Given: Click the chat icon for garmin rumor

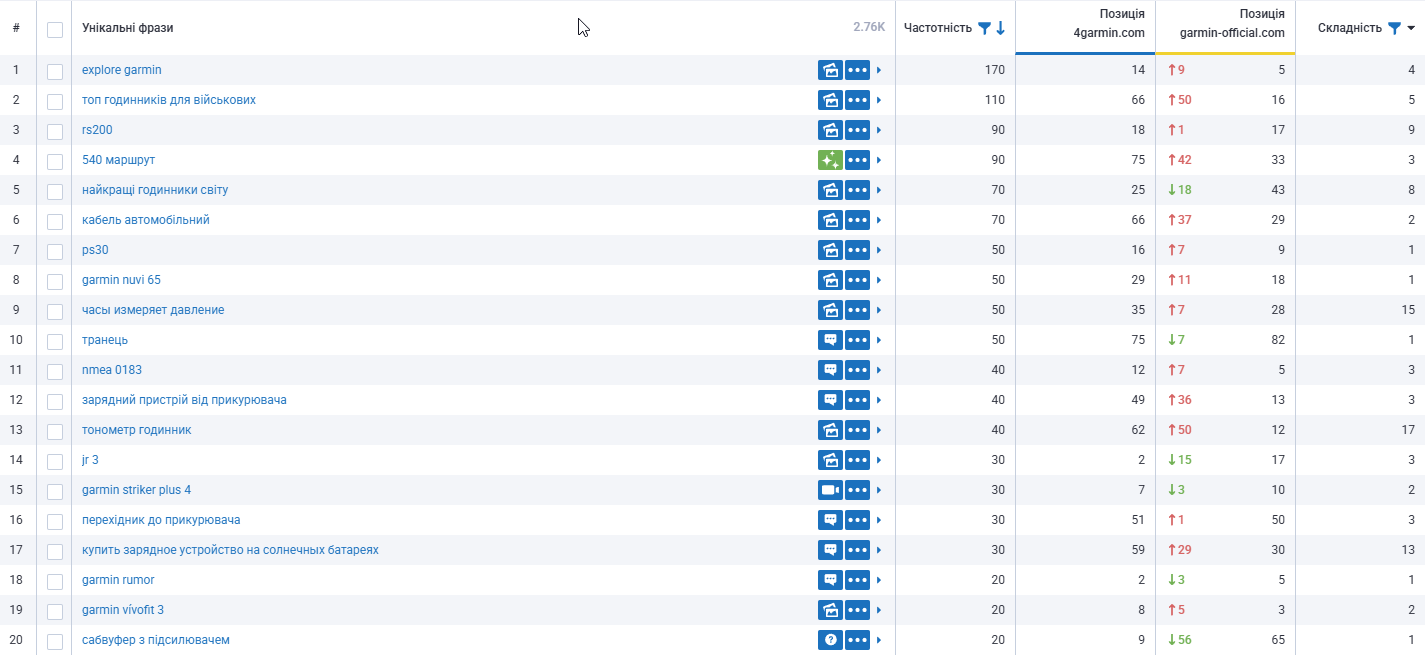Looking at the screenshot, I should coord(830,580).
